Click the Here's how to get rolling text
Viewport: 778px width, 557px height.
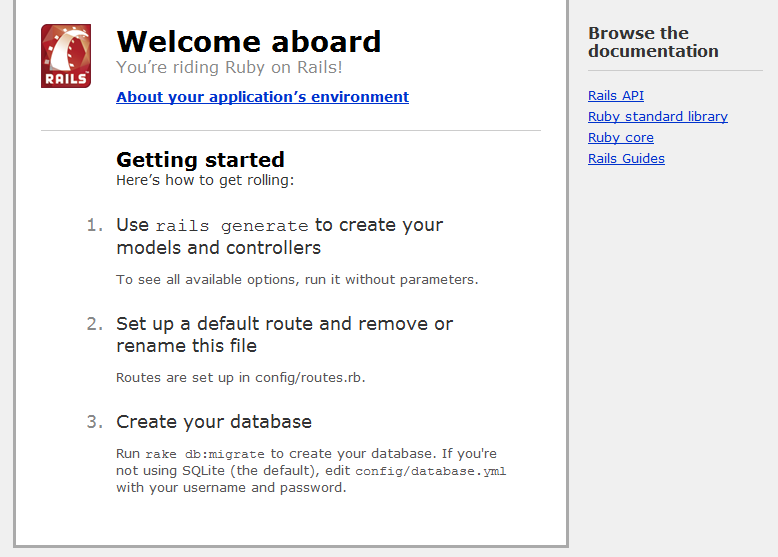click(204, 181)
